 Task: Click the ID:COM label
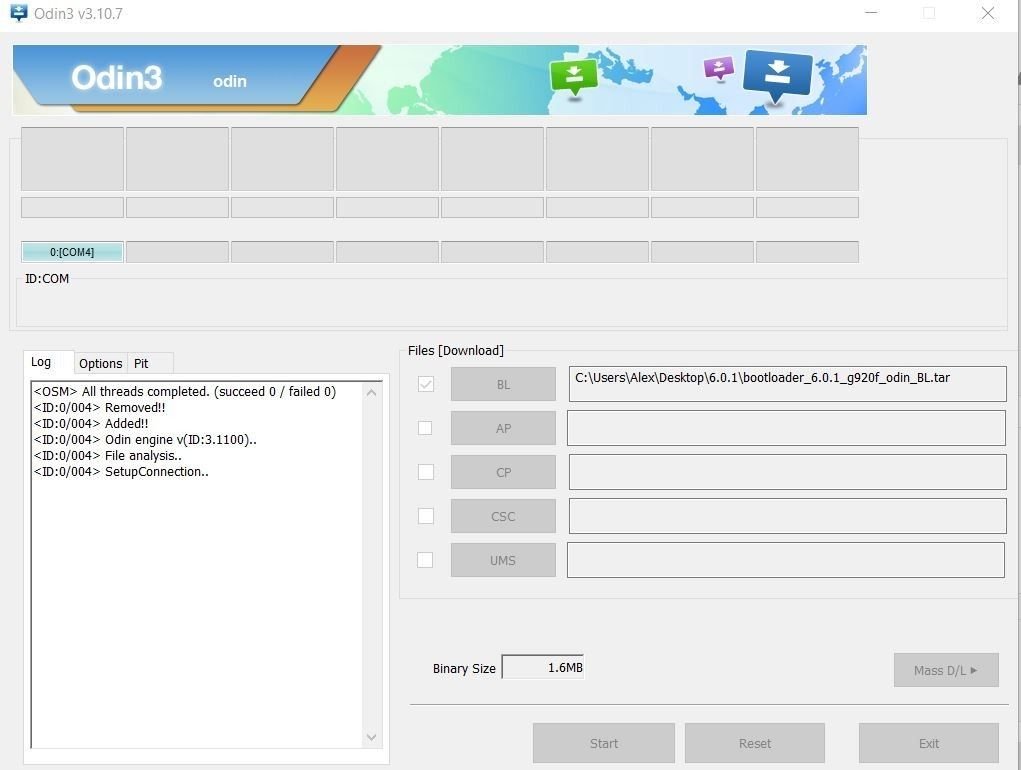(47, 279)
